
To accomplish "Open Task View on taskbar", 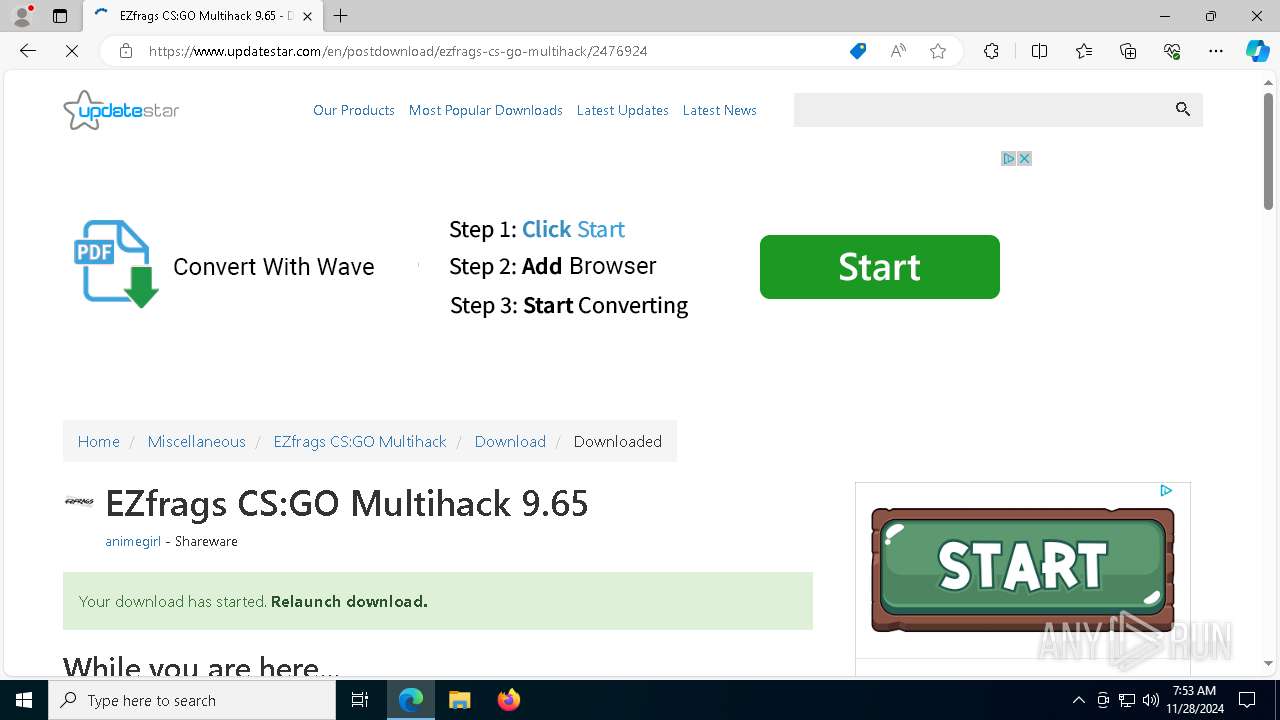I will (360, 700).
